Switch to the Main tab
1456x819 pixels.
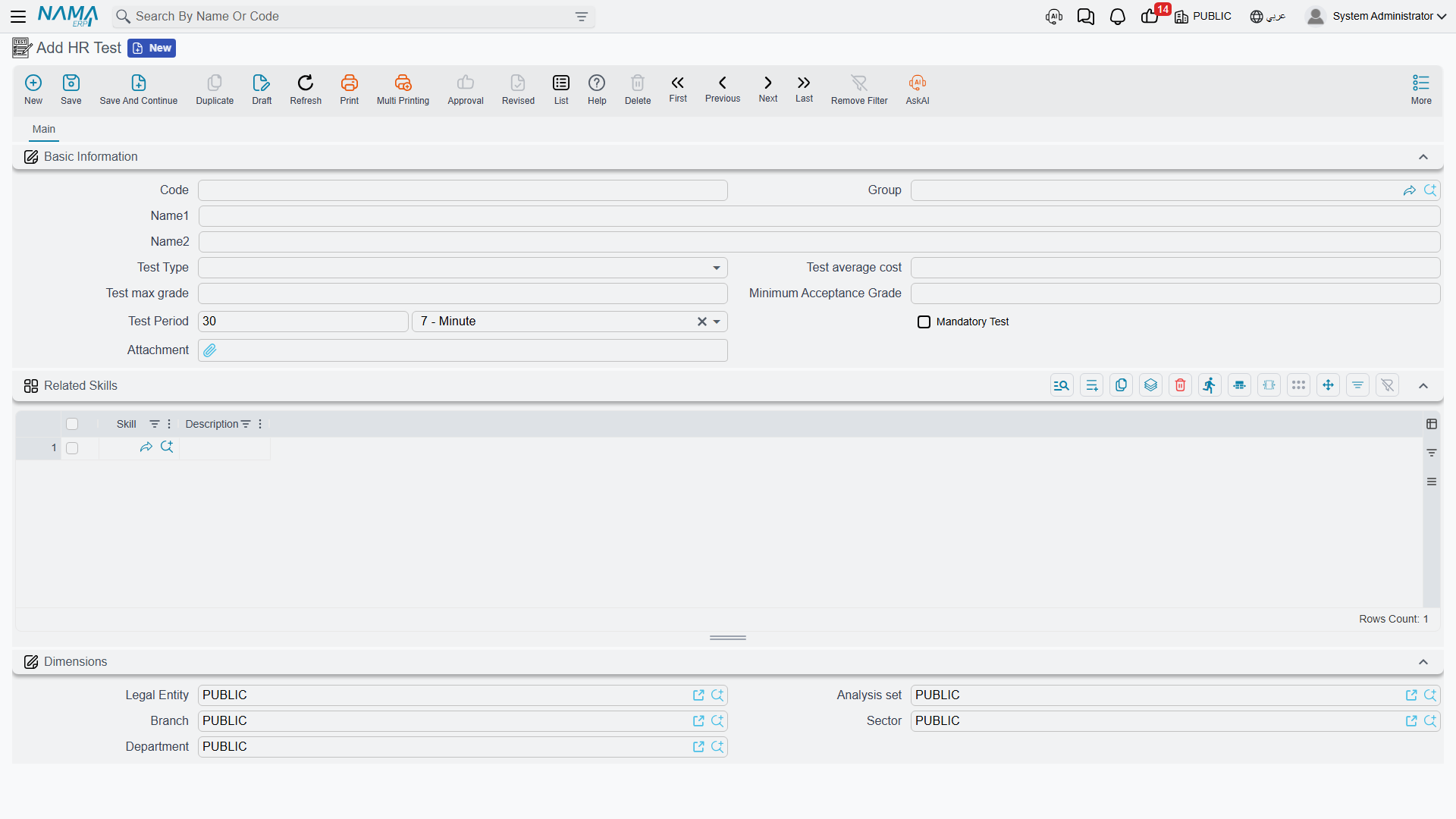click(44, 129)
